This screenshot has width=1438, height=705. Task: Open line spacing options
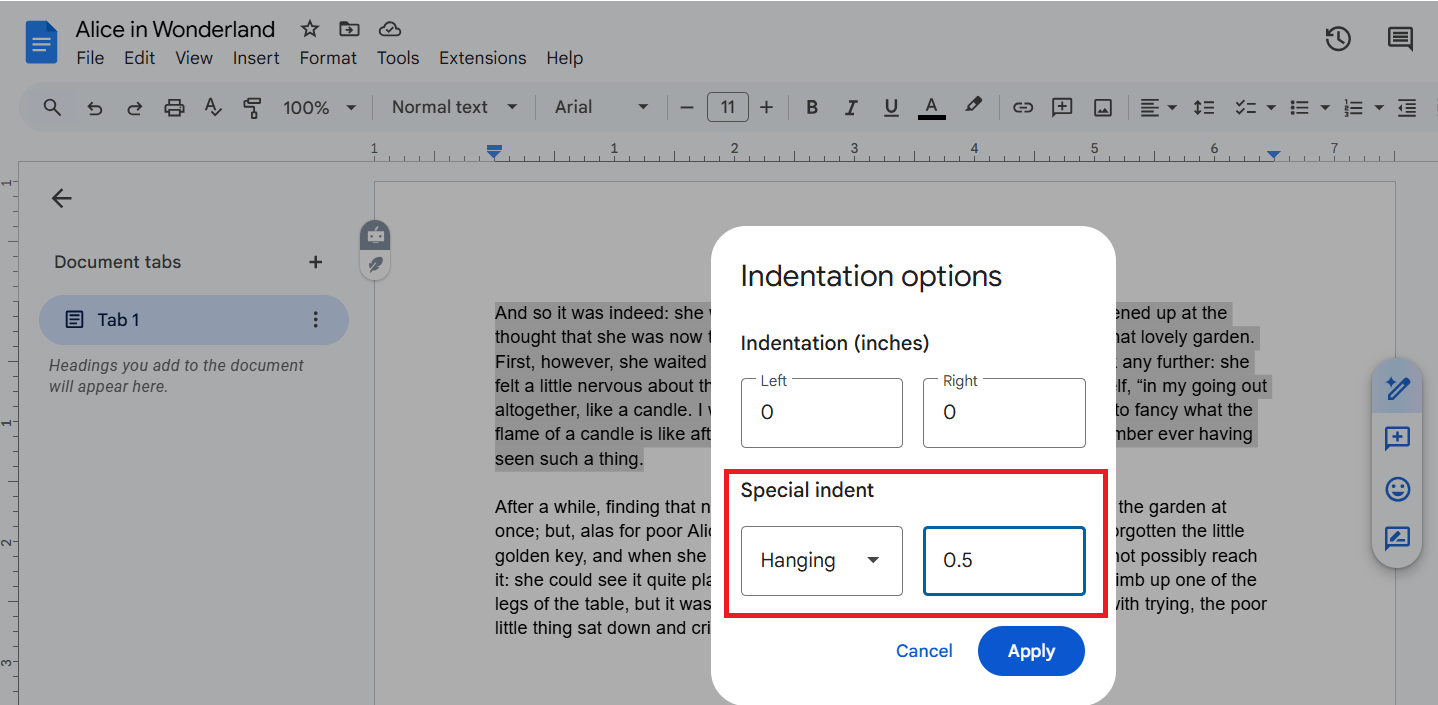click(1204, 107)
